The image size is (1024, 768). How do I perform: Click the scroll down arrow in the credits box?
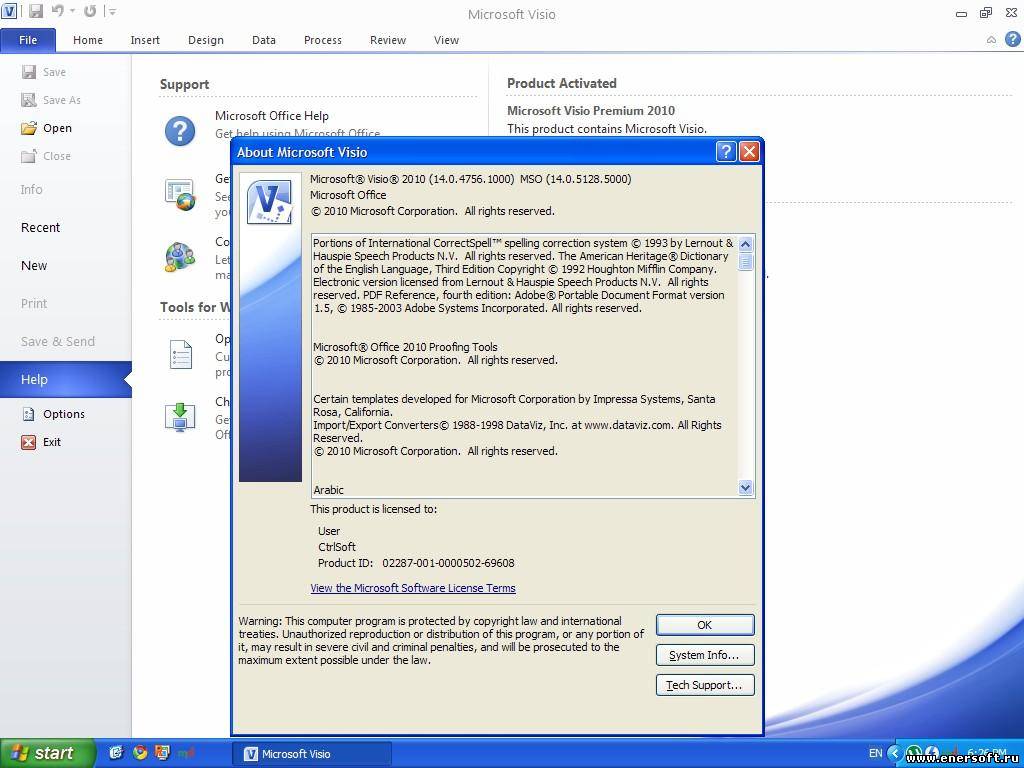pyautogui.click(x=745, y=488)
